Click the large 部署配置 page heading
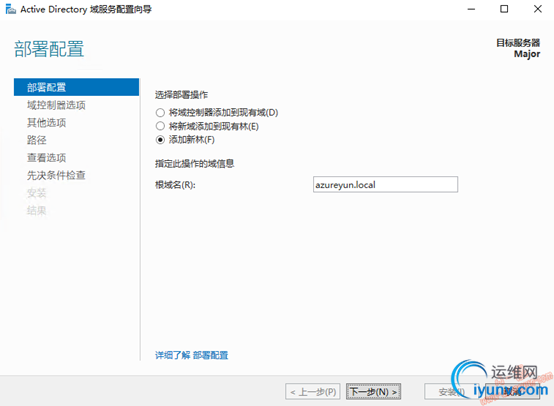 (49, 49)
